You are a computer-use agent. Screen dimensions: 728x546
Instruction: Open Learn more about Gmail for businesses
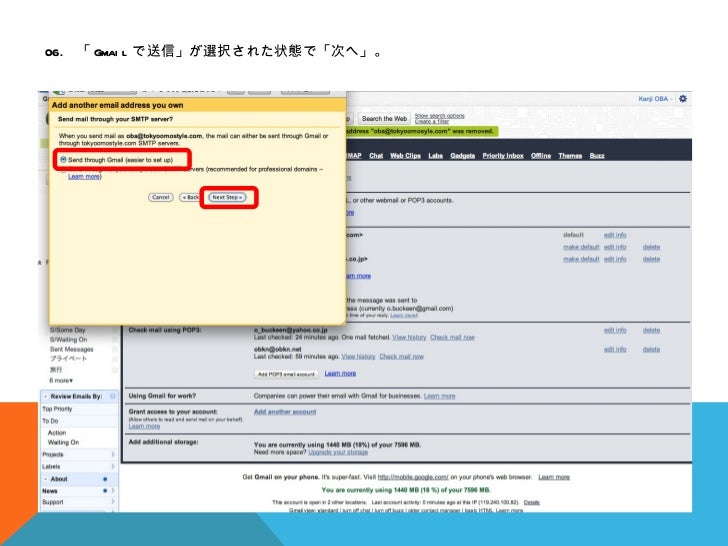439,396
